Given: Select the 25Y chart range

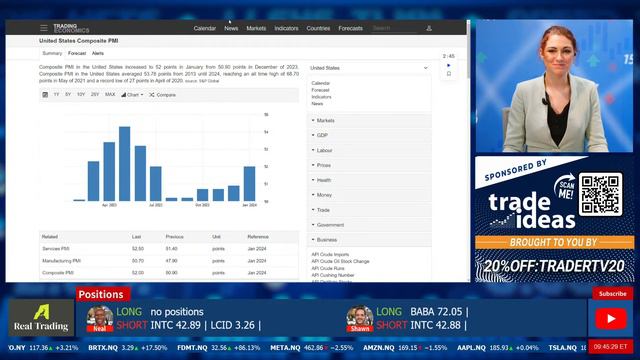Looking at the screenshot, I should [95, 95].
